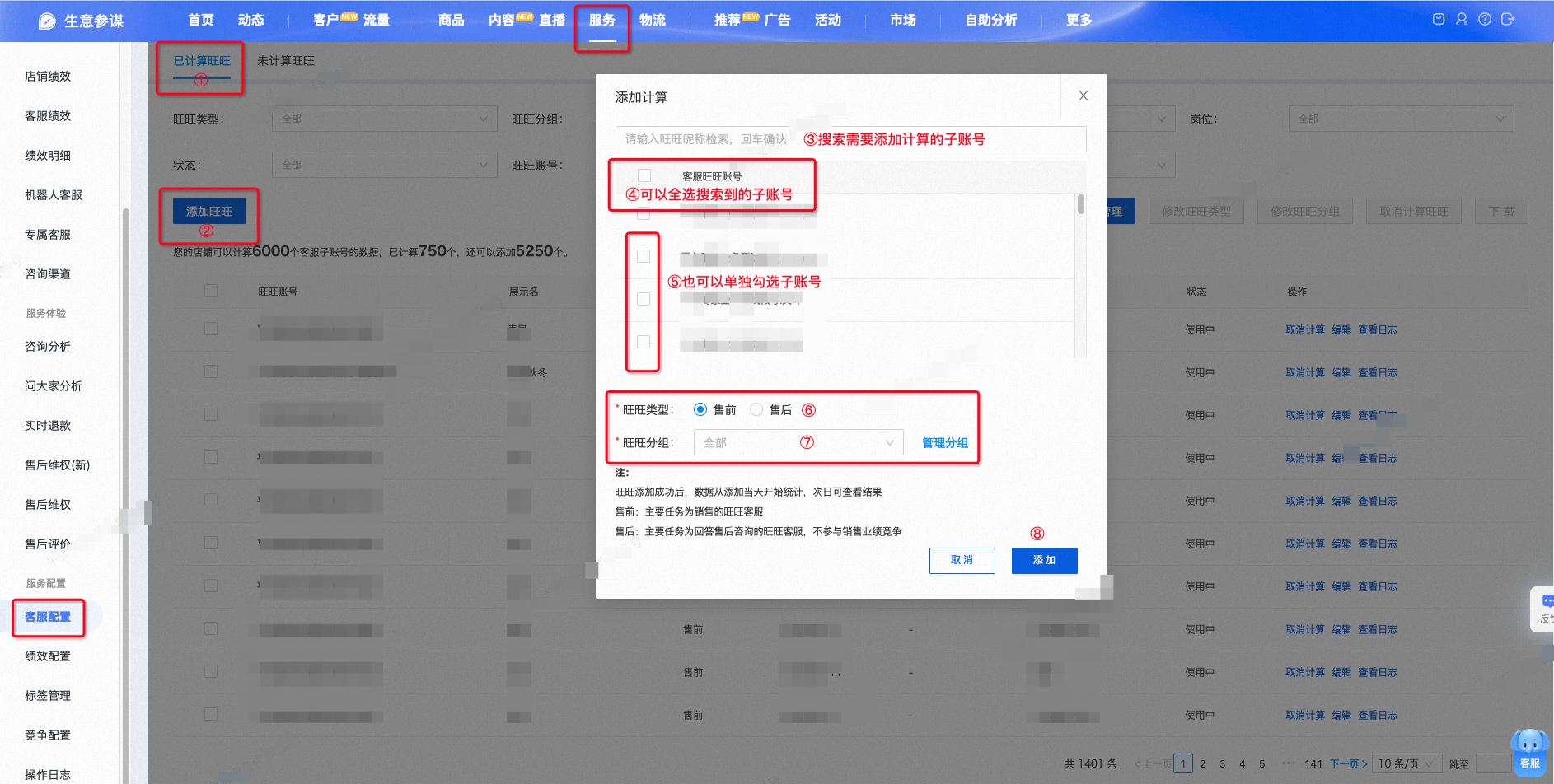Open the 动态 top navigation item

coord(251,21)
